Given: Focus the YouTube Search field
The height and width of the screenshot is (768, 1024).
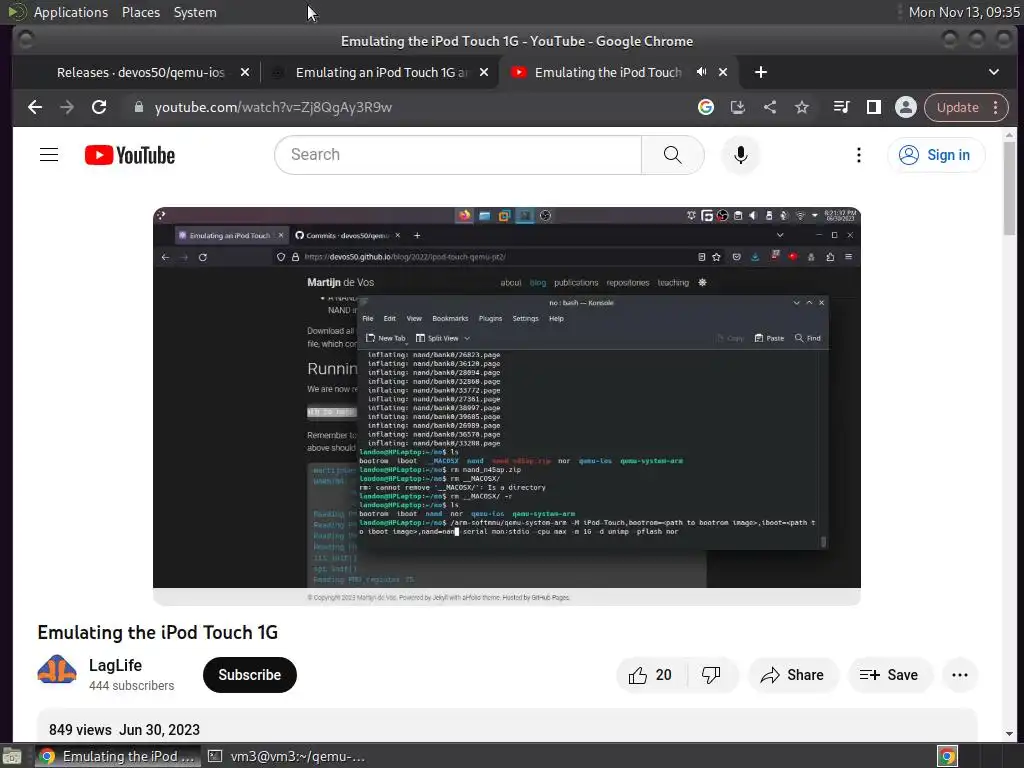Looking at the screenshot, I should [458, 155].
